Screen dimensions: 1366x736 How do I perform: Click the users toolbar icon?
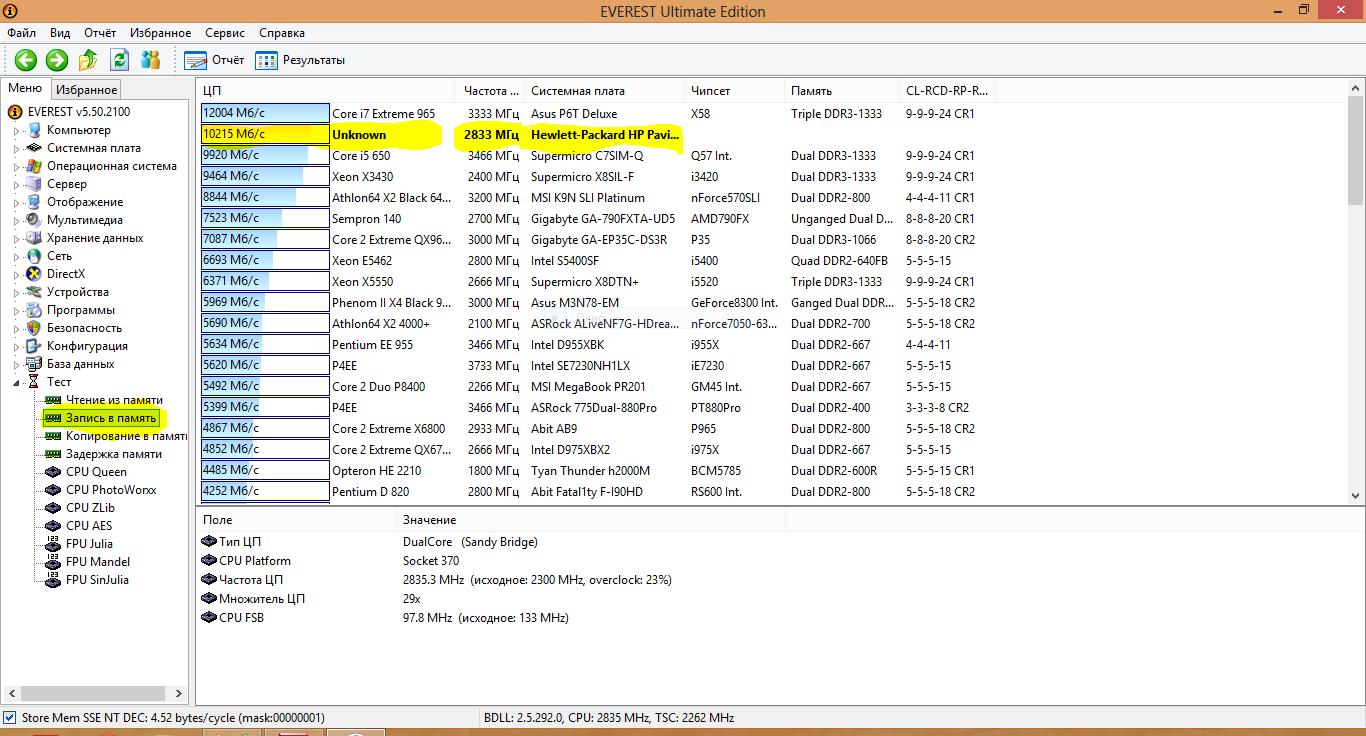click(x=151, y=60)
